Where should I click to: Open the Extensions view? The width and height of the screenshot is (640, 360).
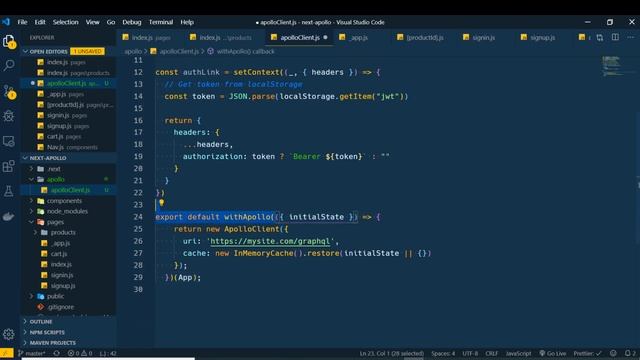[x=9, y=166]
